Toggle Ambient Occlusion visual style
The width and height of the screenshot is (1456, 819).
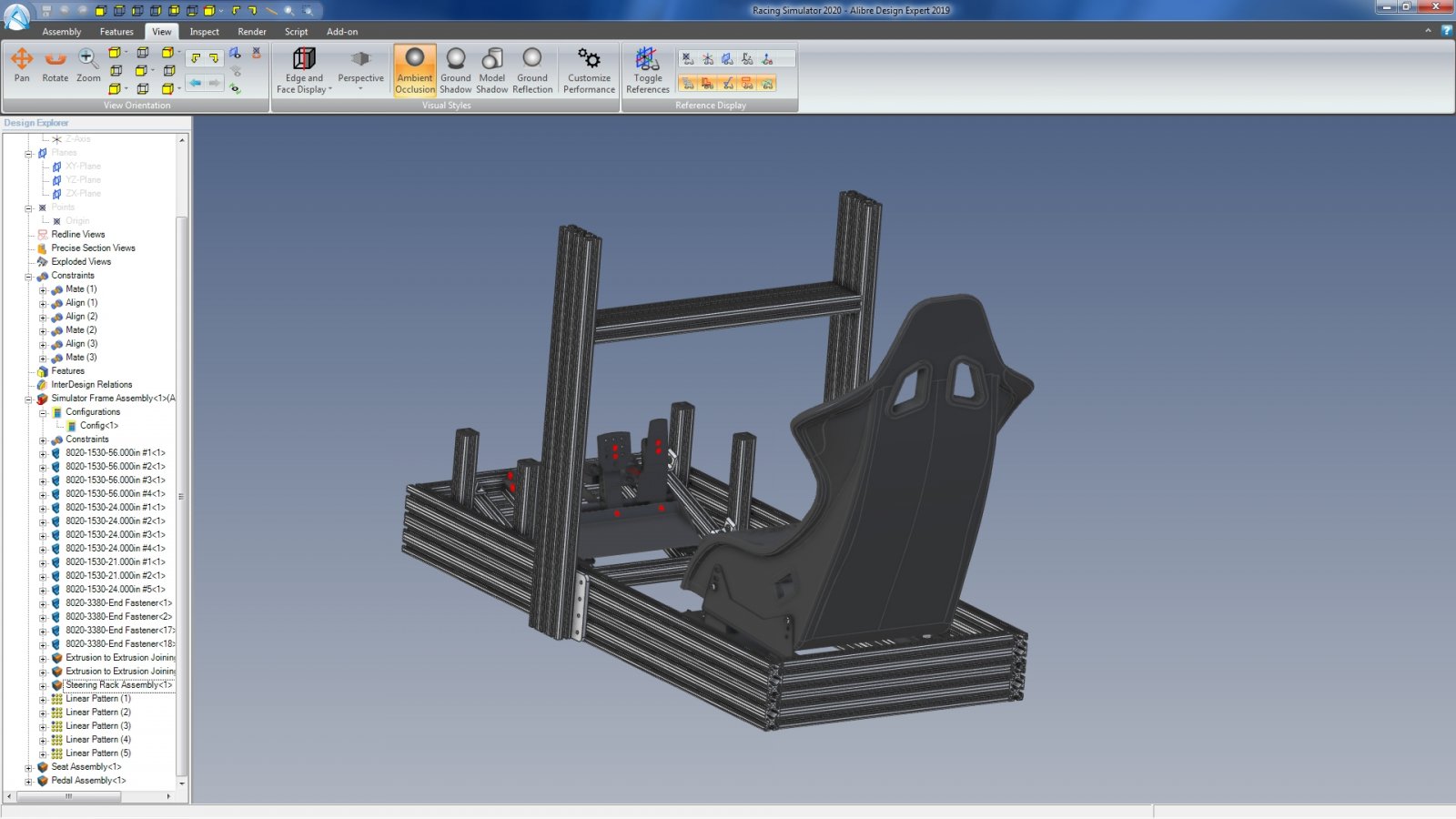[415, 69]
